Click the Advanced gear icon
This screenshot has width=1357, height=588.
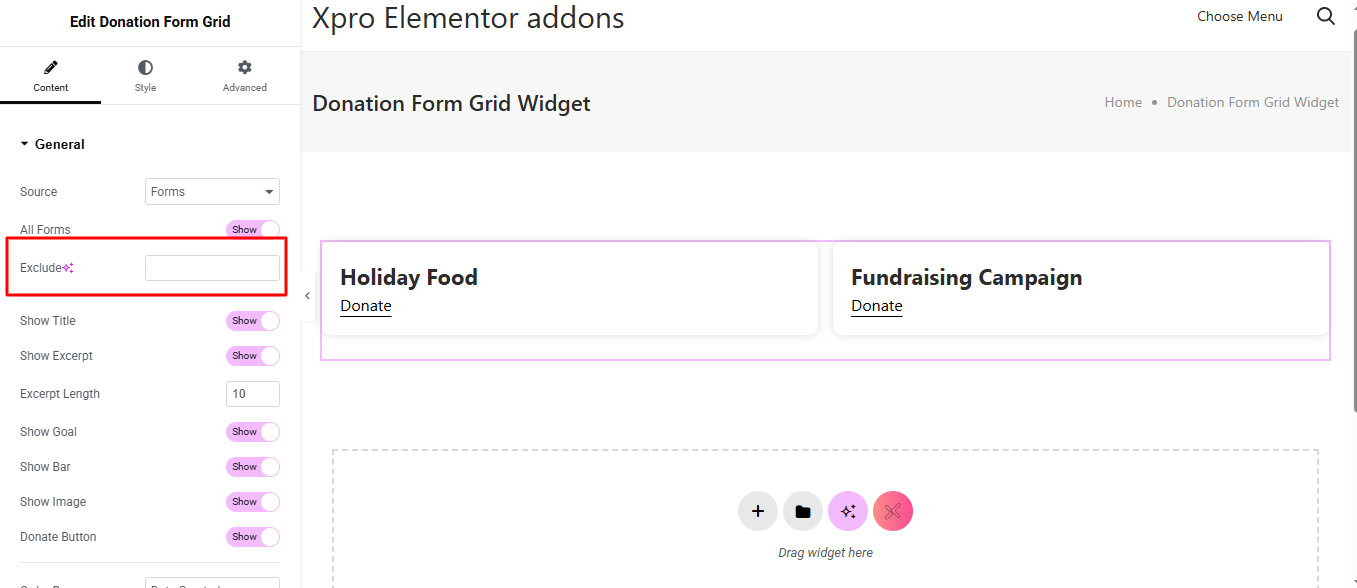click(245, 68)
